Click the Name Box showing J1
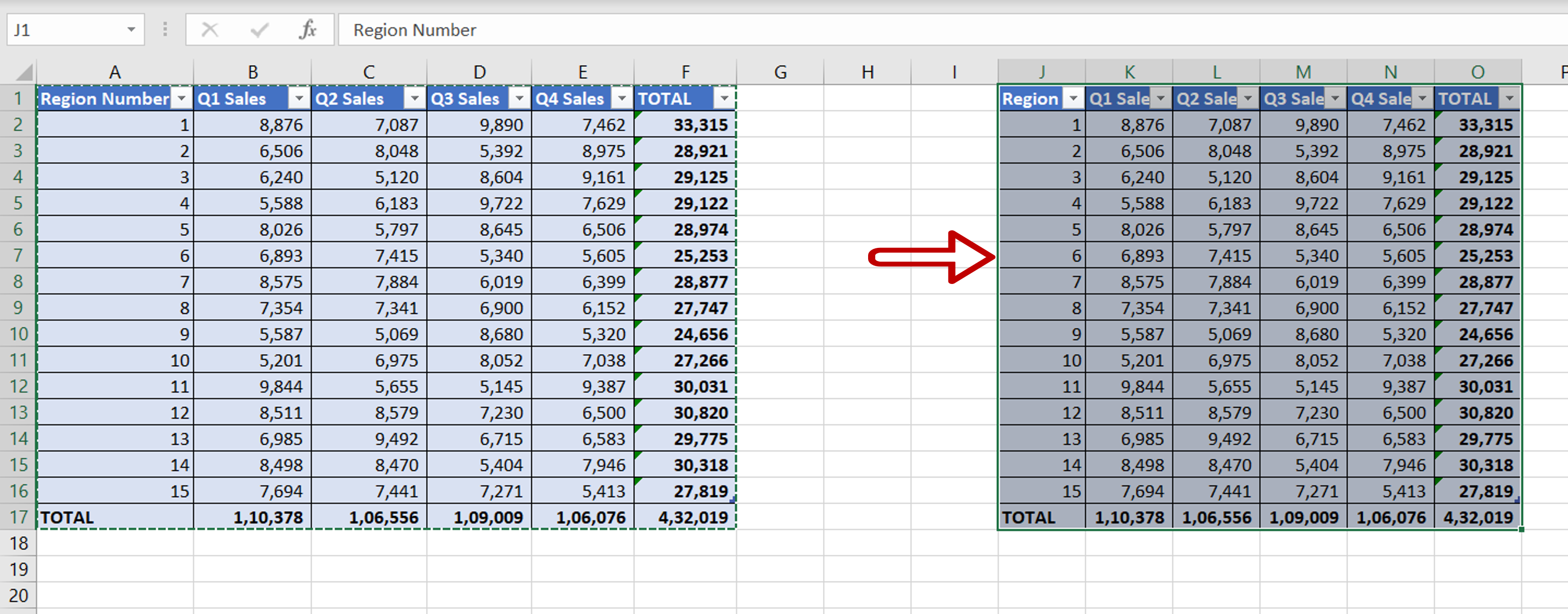The height and width of the screenshot is (614, 1568). tap(61, 30)
